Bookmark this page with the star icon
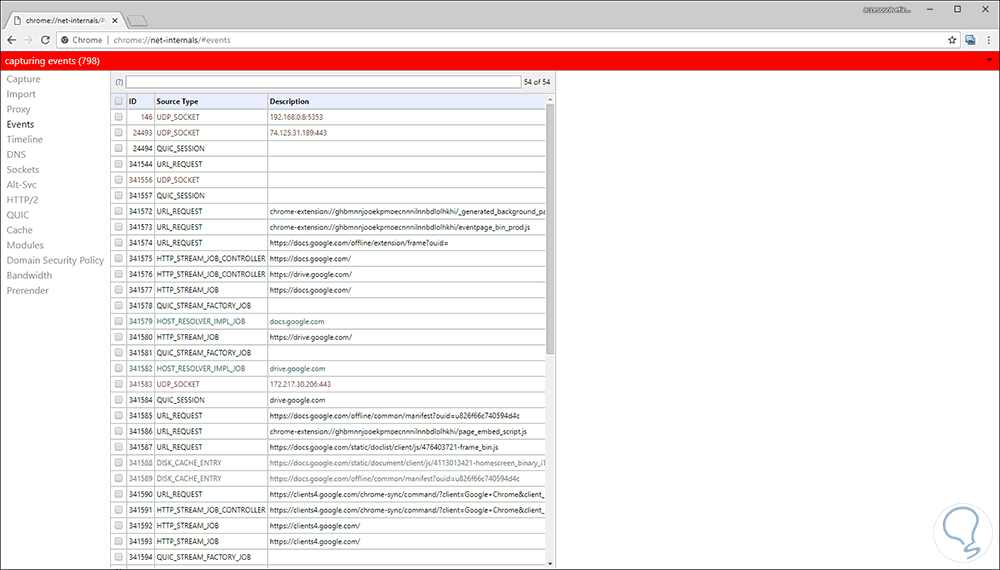This screenshot has width=1000, height=570. click(x=952, y=40)
